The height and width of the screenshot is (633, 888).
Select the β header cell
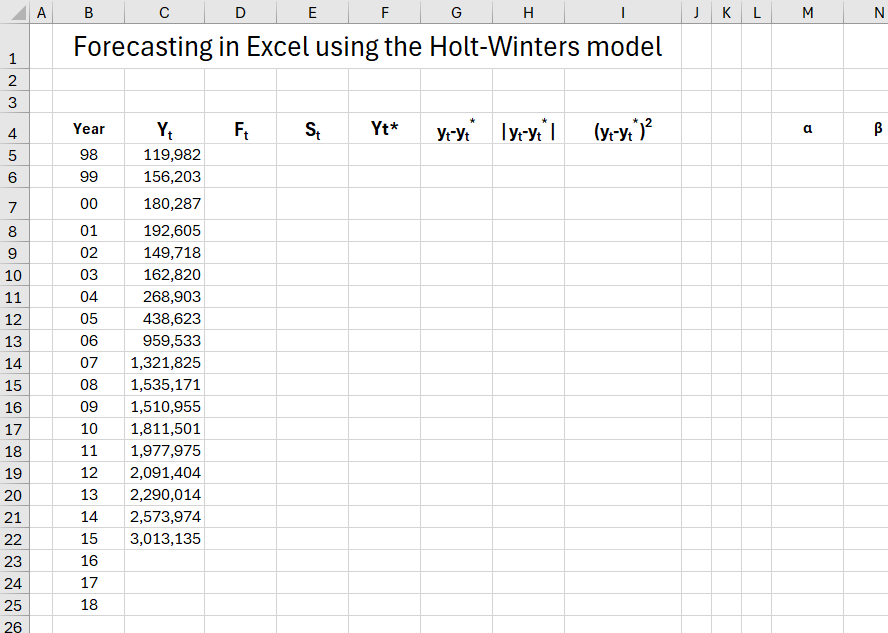877,129
